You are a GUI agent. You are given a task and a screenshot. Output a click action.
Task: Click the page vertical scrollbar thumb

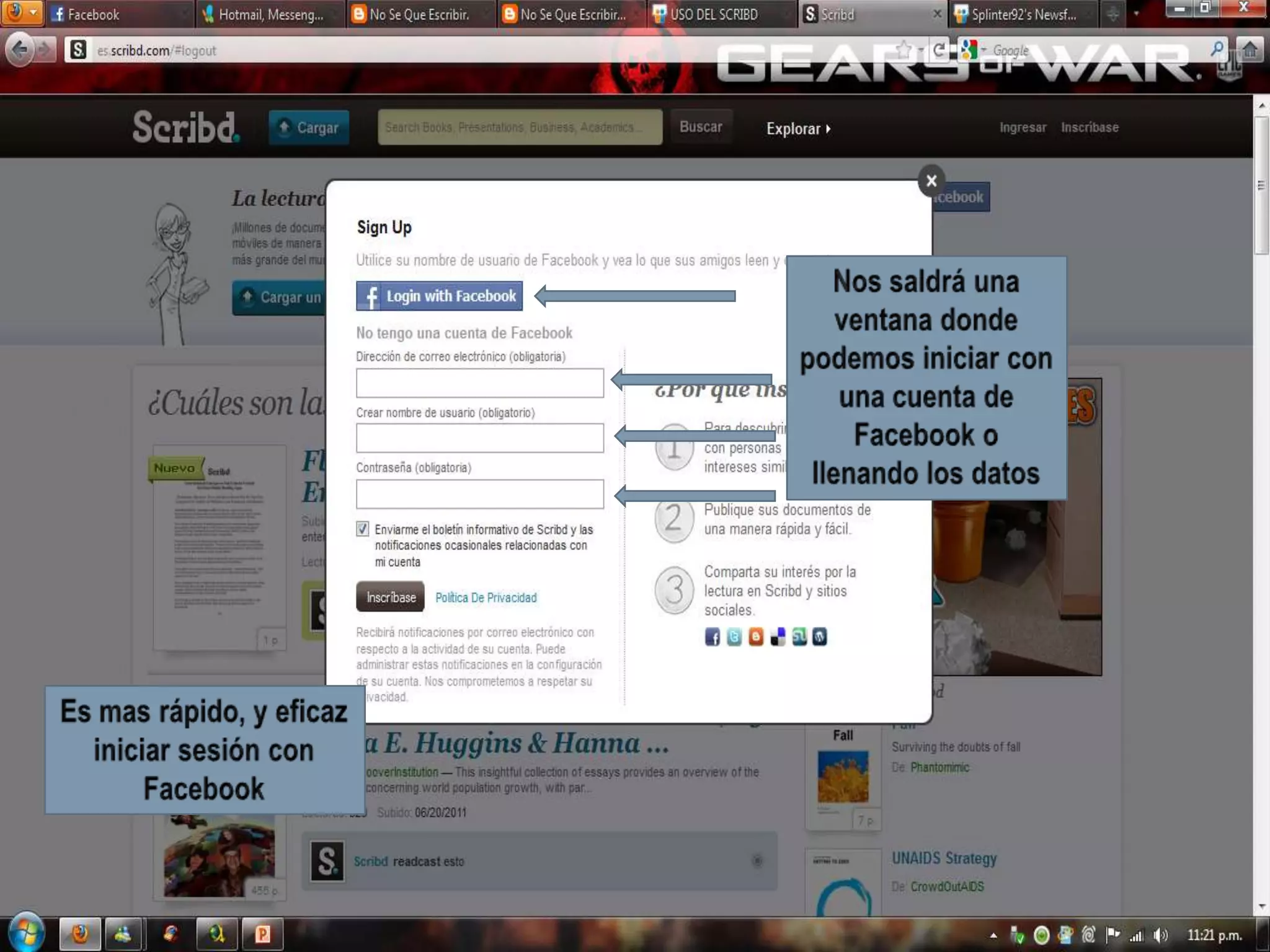1261,186
